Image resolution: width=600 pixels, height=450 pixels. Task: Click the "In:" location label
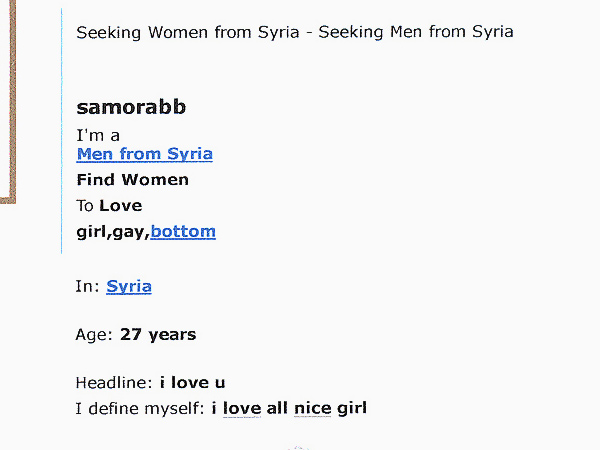tap(87, 287)
